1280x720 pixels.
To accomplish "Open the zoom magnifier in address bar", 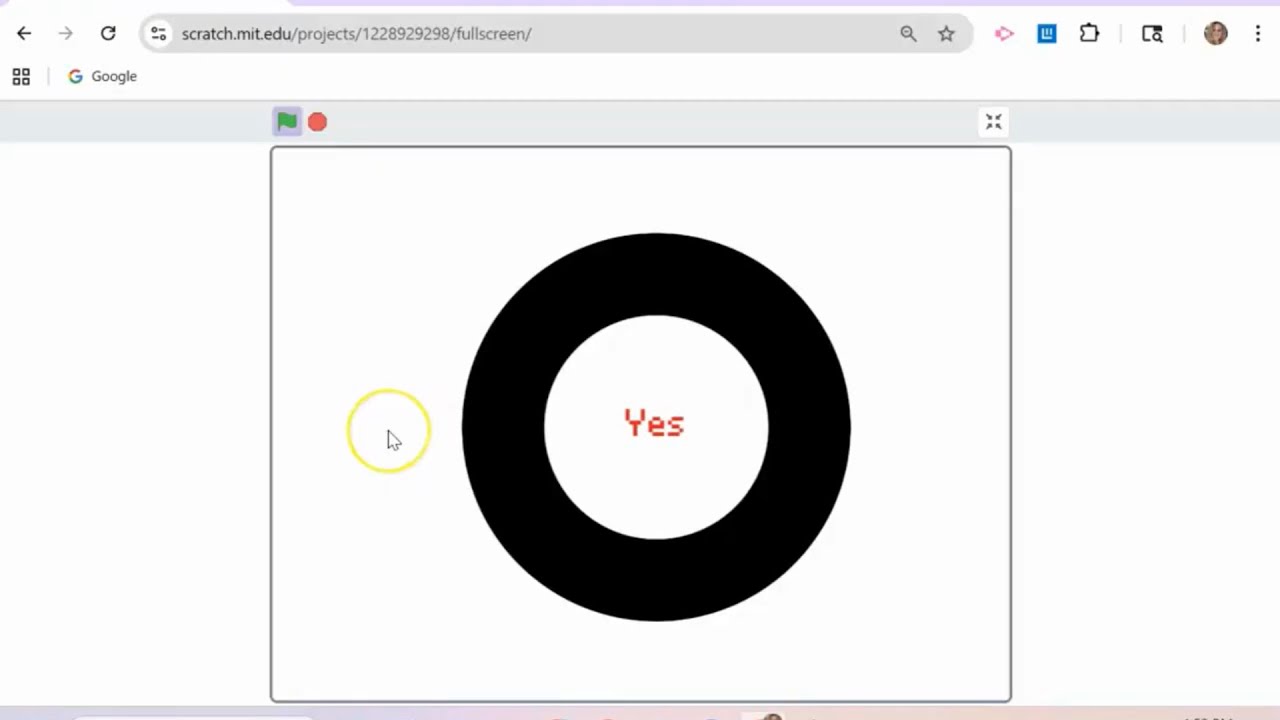I will coord(908,34).
